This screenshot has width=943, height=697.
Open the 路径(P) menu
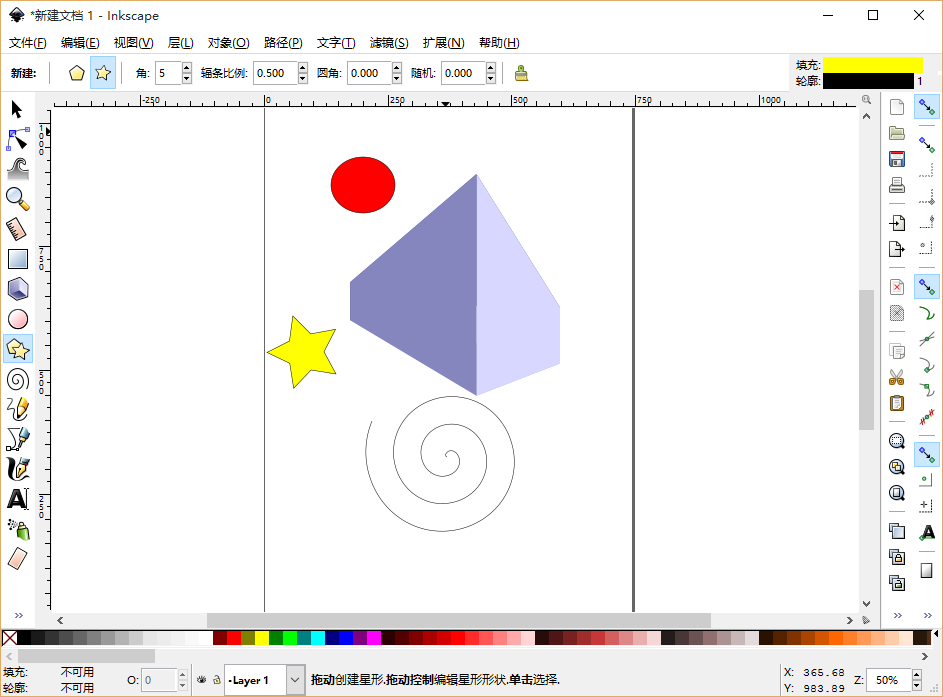tap(283, 43)
